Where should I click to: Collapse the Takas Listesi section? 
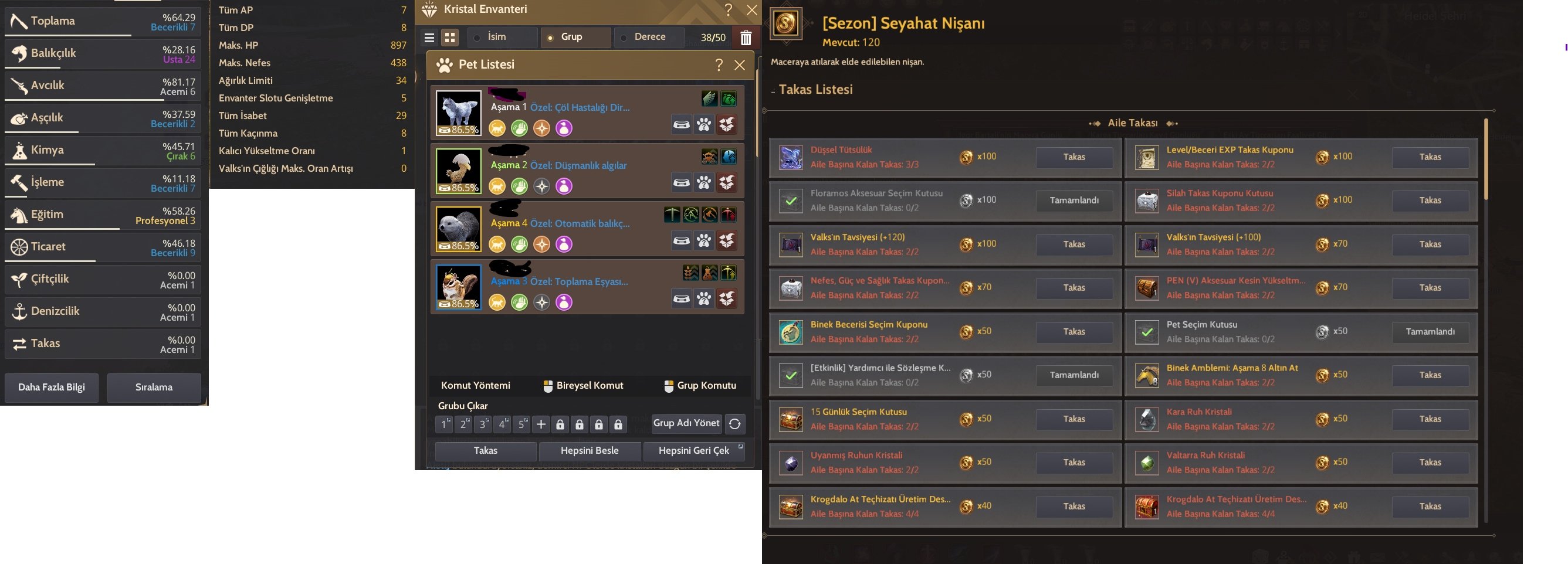tap(773, 91)
